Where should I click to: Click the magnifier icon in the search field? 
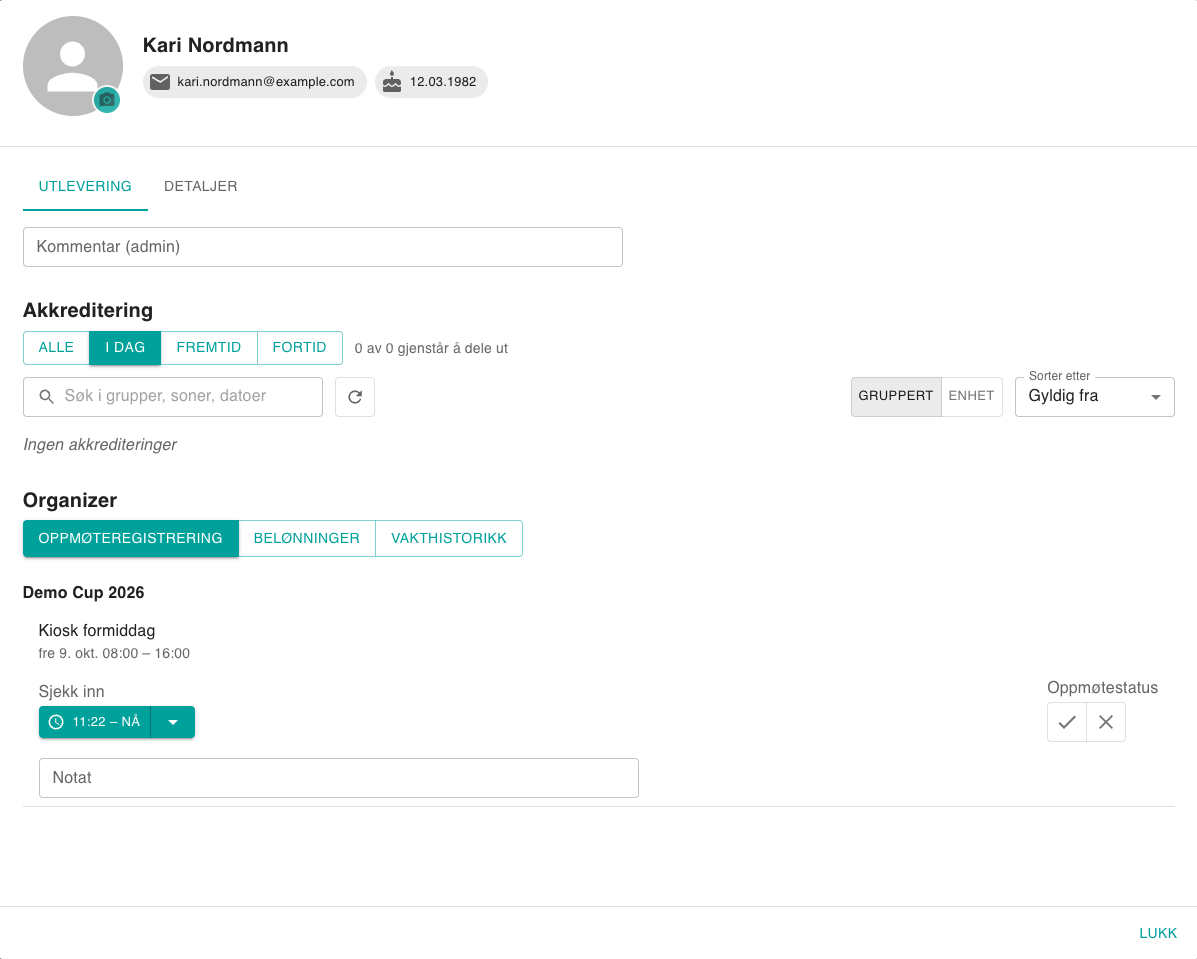(47, 397)
